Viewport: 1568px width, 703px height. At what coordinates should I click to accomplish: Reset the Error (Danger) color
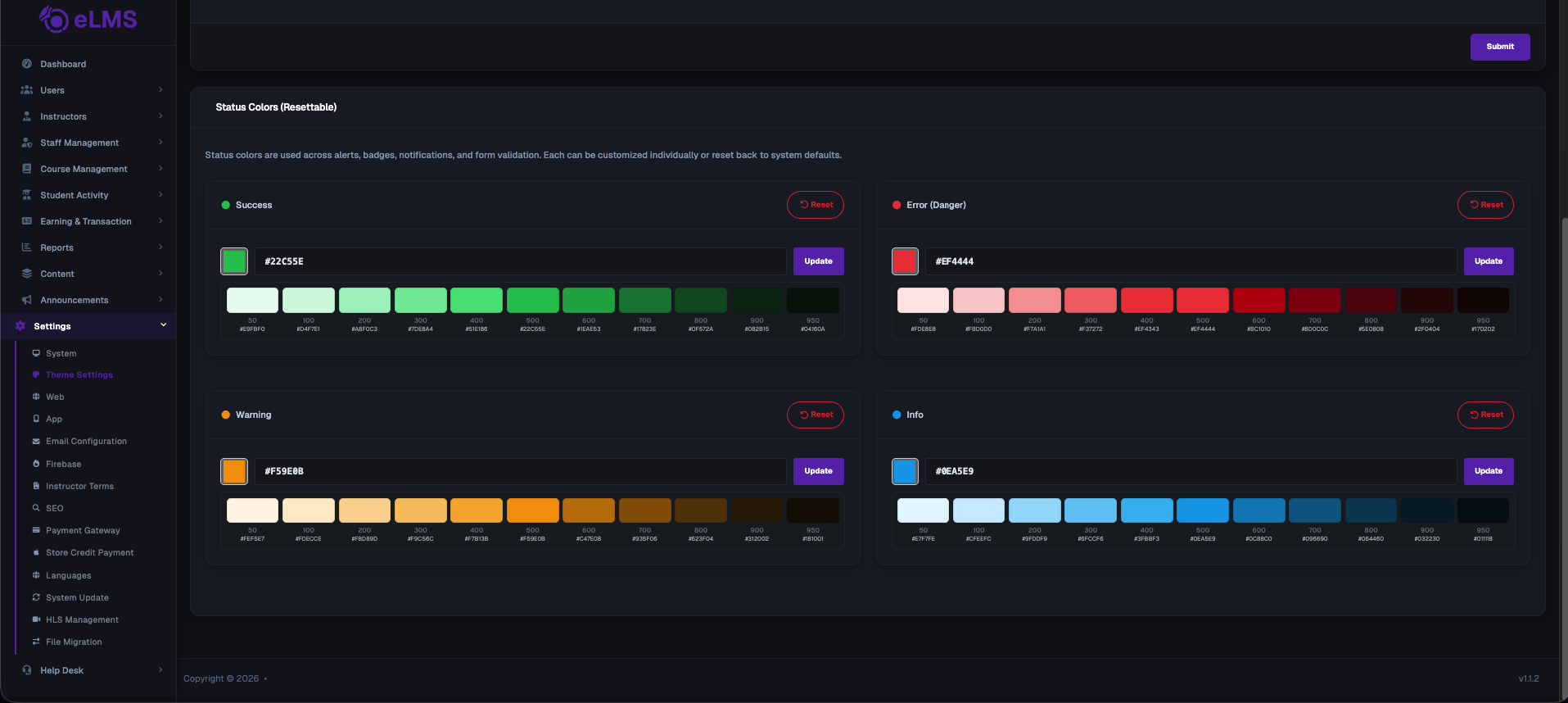[1485, 205]
